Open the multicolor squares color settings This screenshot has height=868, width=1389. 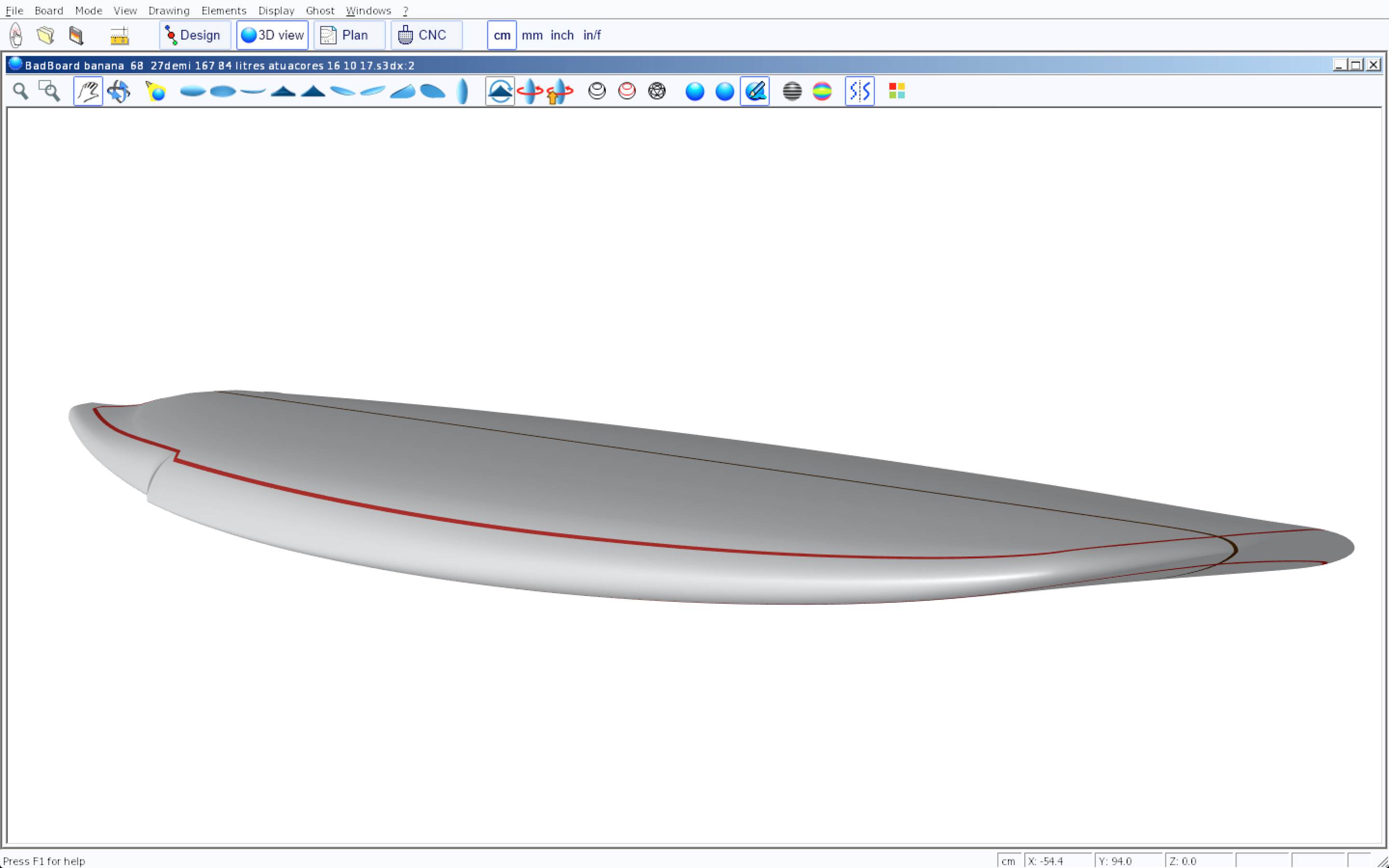897,91
